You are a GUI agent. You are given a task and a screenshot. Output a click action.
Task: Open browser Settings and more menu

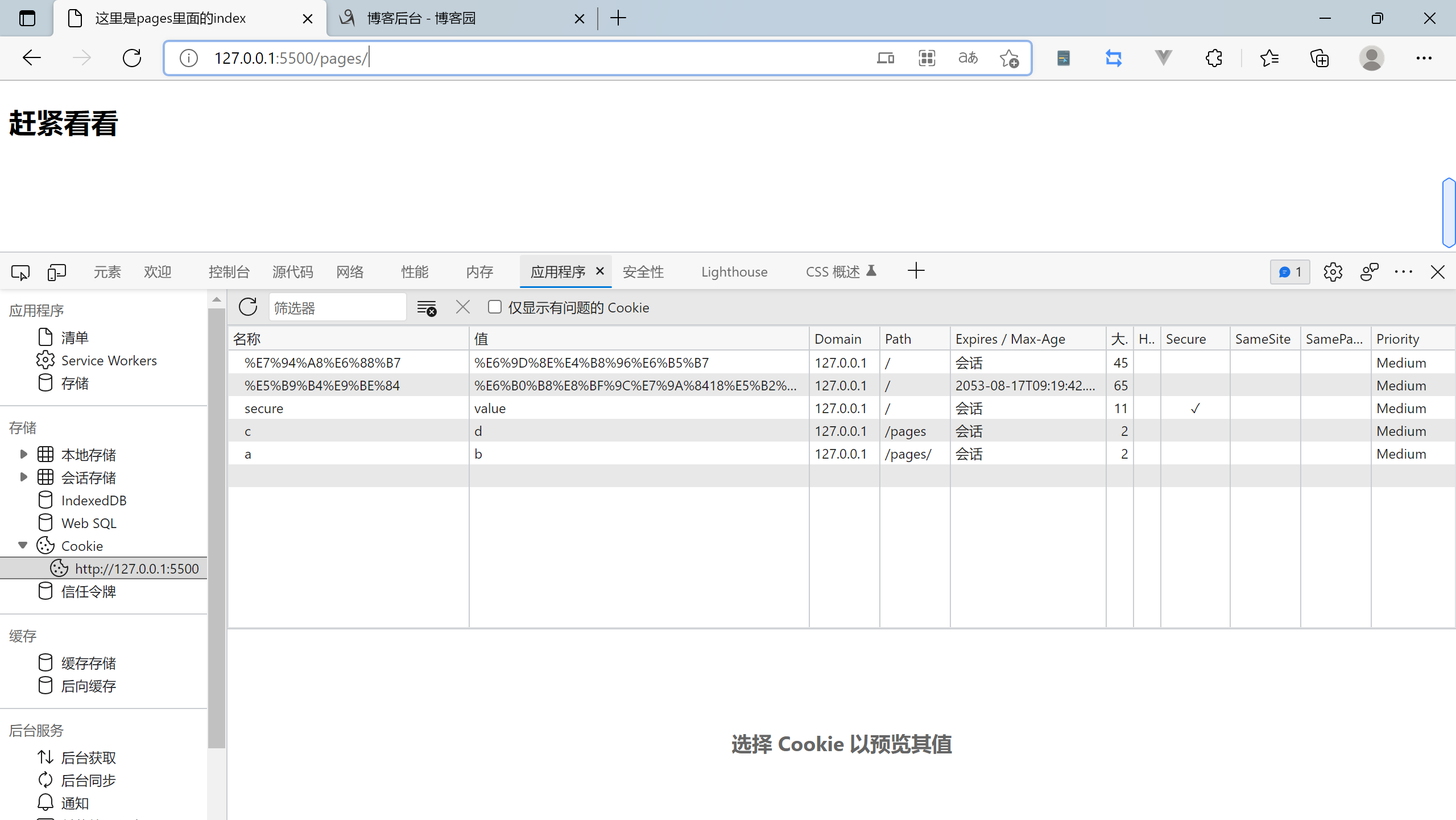click(x=1424, y=57)
